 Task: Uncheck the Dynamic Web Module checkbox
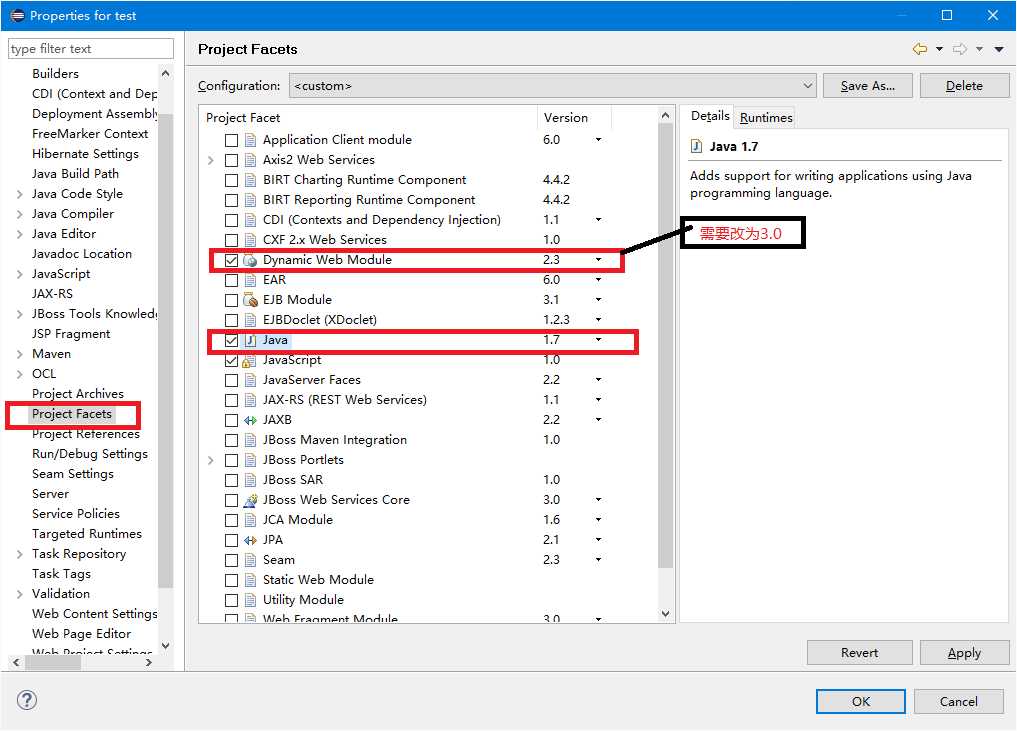[231, 260]
